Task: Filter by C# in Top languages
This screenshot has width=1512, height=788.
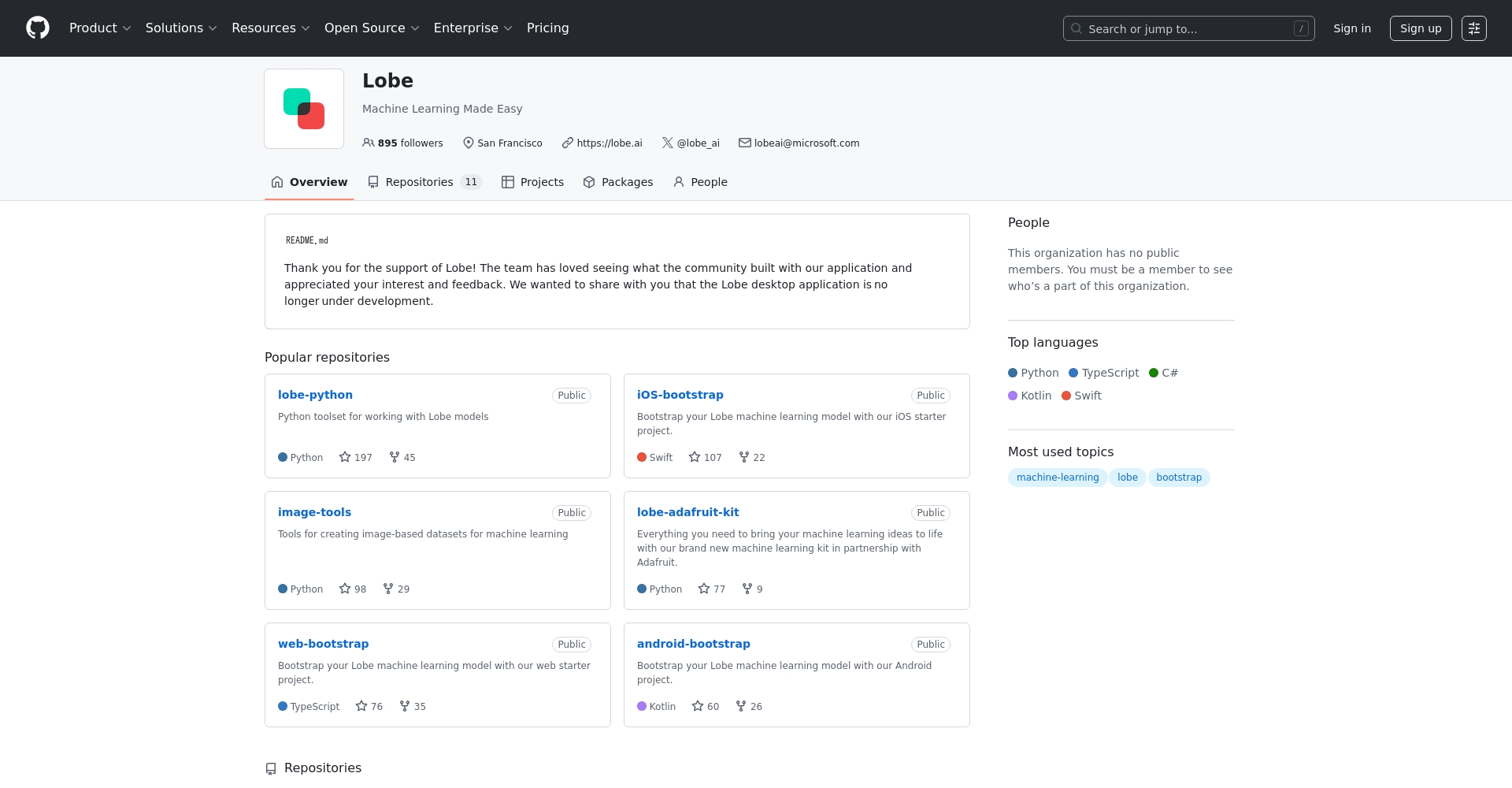Action: pyautogui.click(x=1164, y=373)
